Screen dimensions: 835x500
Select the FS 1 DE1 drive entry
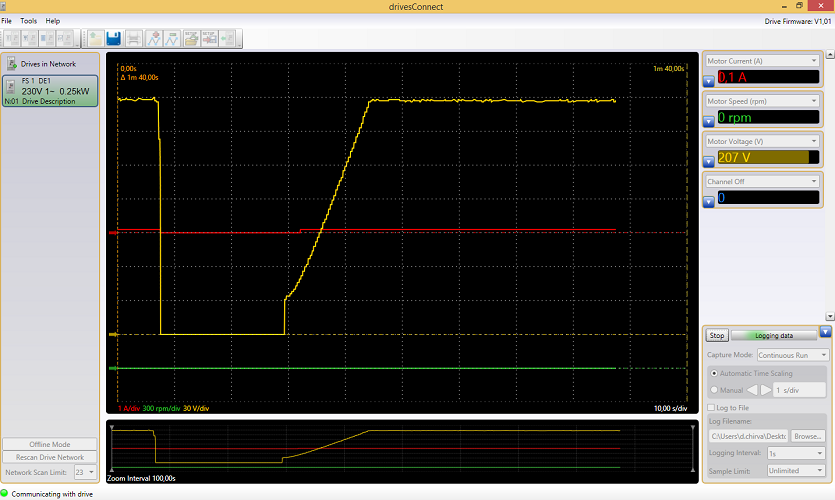(x=51, y=91)
